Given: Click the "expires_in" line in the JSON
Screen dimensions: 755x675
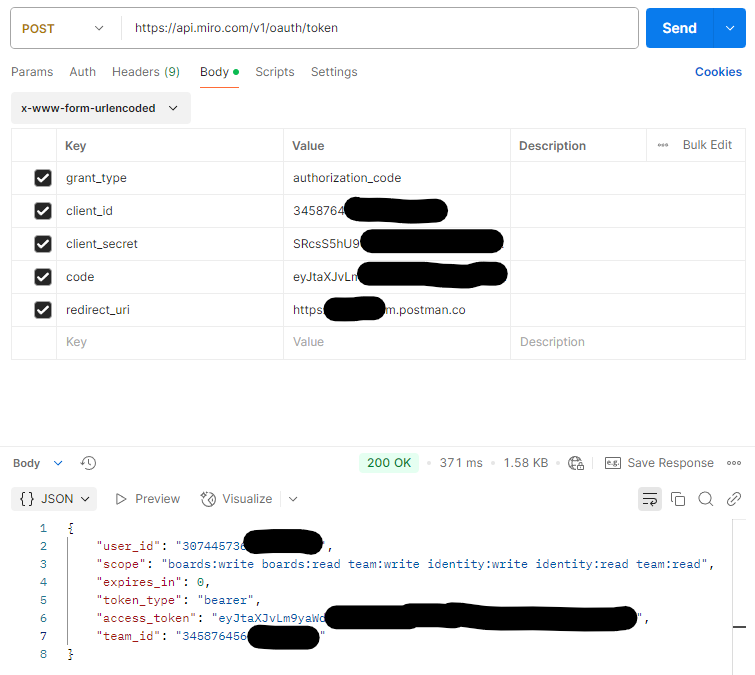Looking at the screenshot, I should pyautogui.click(x=153, y=582).
